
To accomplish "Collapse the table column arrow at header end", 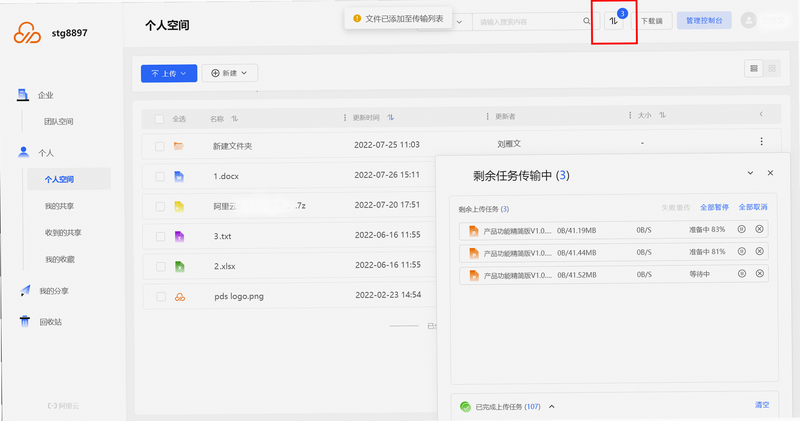I will (761, 114).
